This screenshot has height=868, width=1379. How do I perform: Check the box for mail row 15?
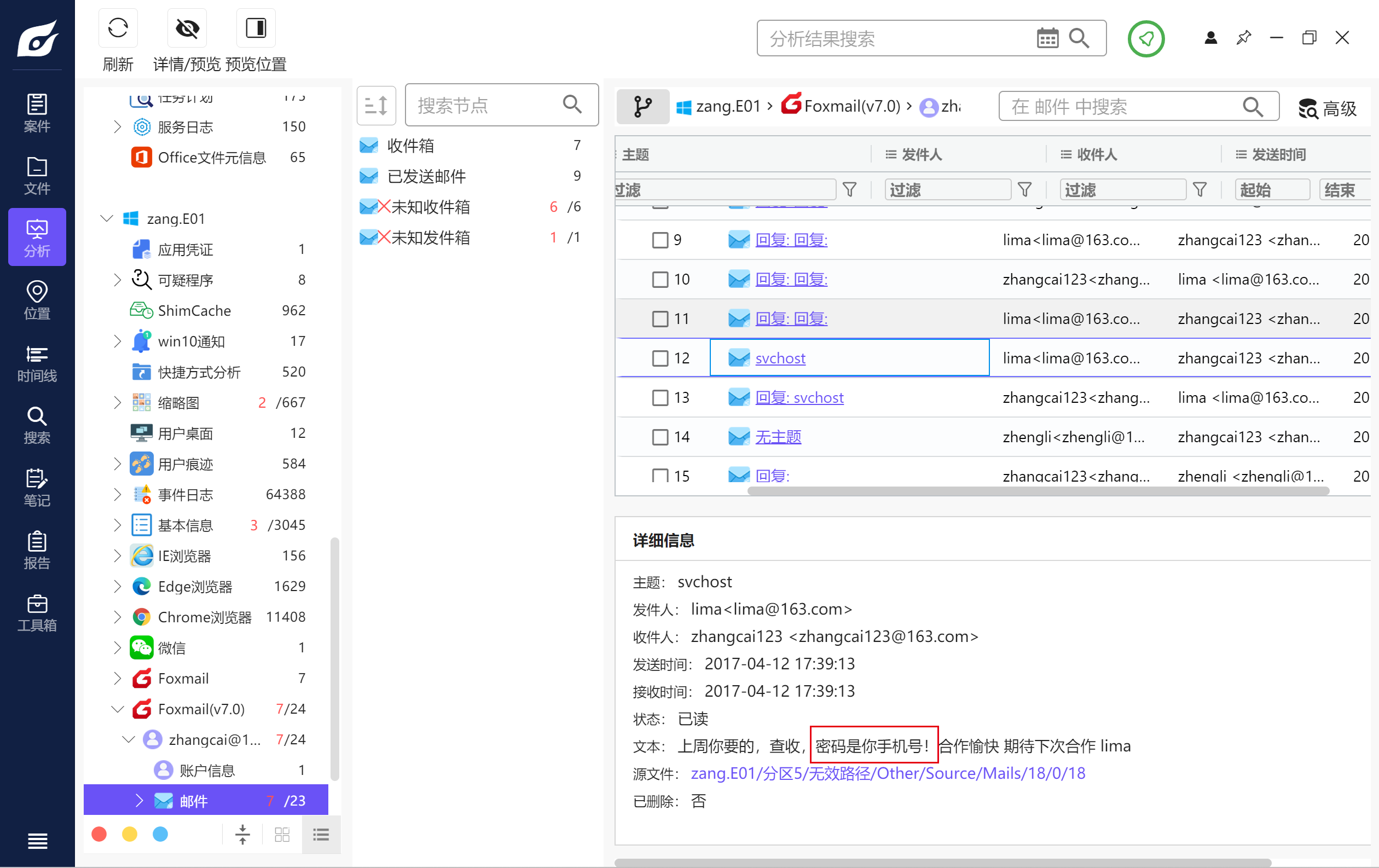660,475
